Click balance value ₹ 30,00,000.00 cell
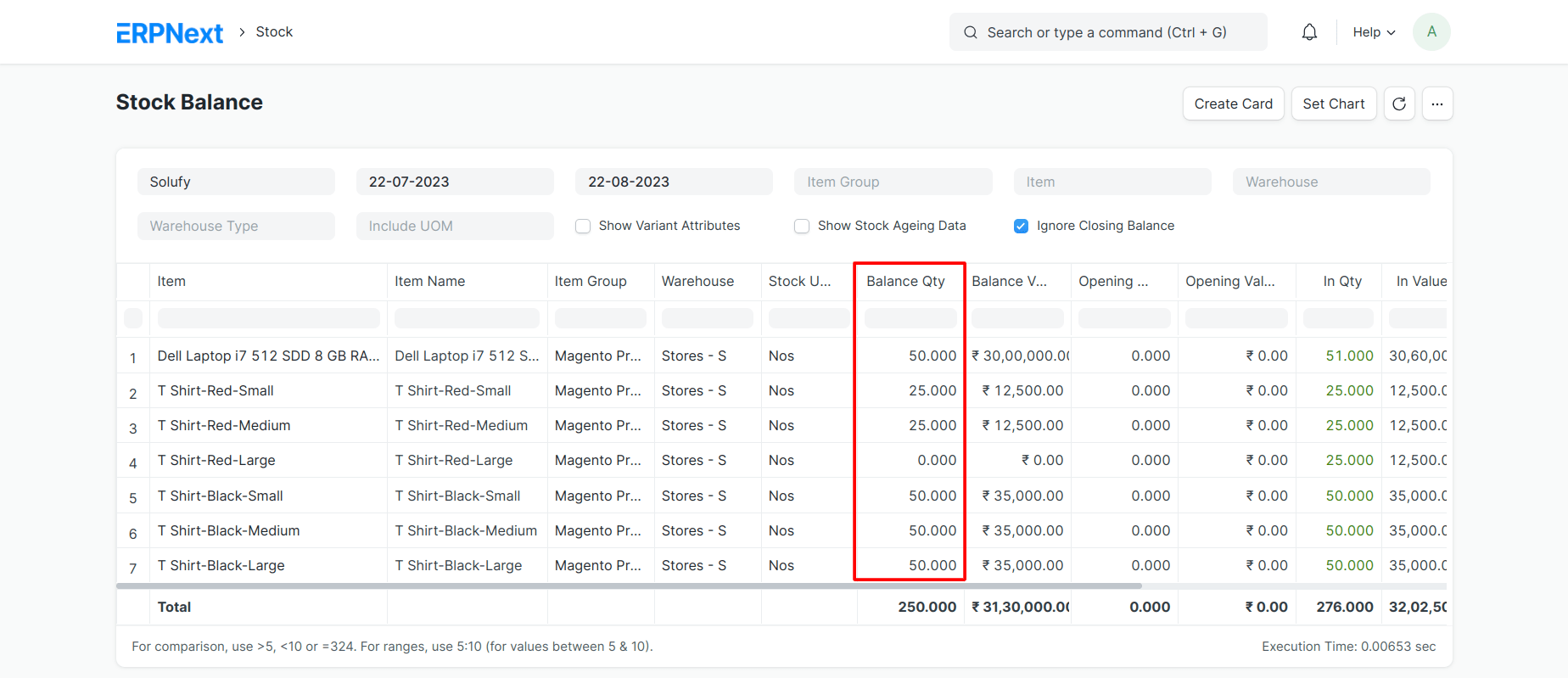This screenshot has height=678, width=1568. [1018, 356]
